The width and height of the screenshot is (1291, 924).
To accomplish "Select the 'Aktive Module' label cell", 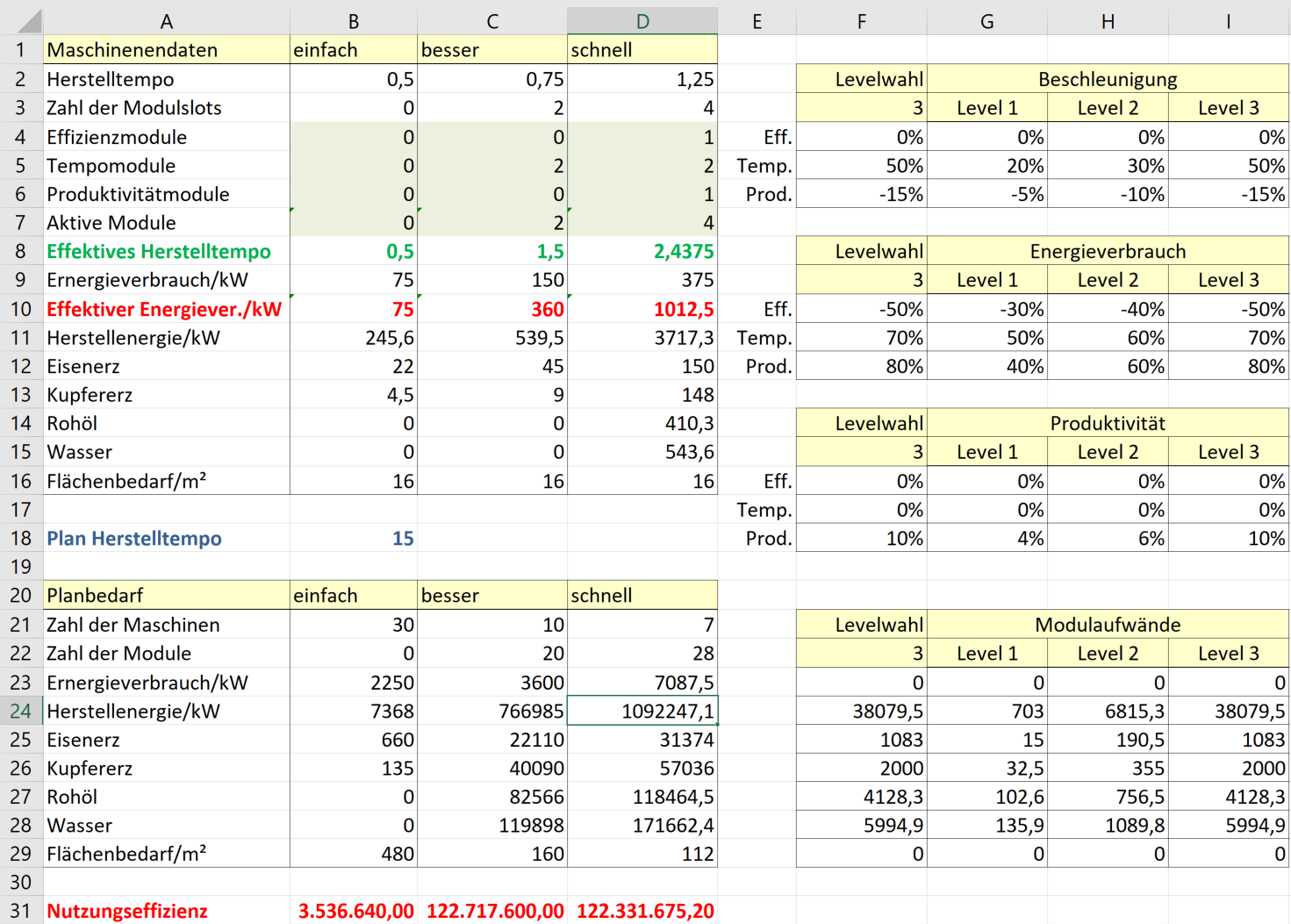I will click(167, 223).
